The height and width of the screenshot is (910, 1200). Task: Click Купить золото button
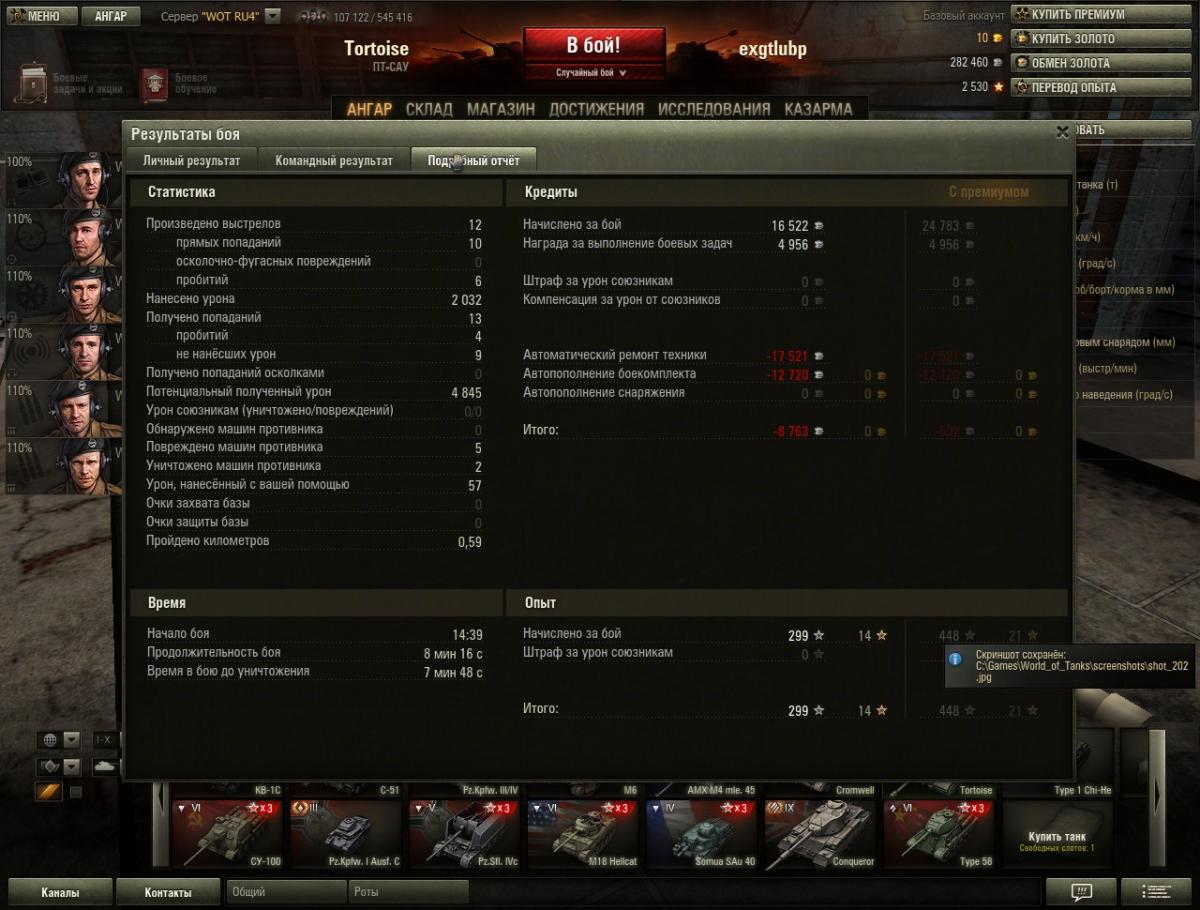1103,38
